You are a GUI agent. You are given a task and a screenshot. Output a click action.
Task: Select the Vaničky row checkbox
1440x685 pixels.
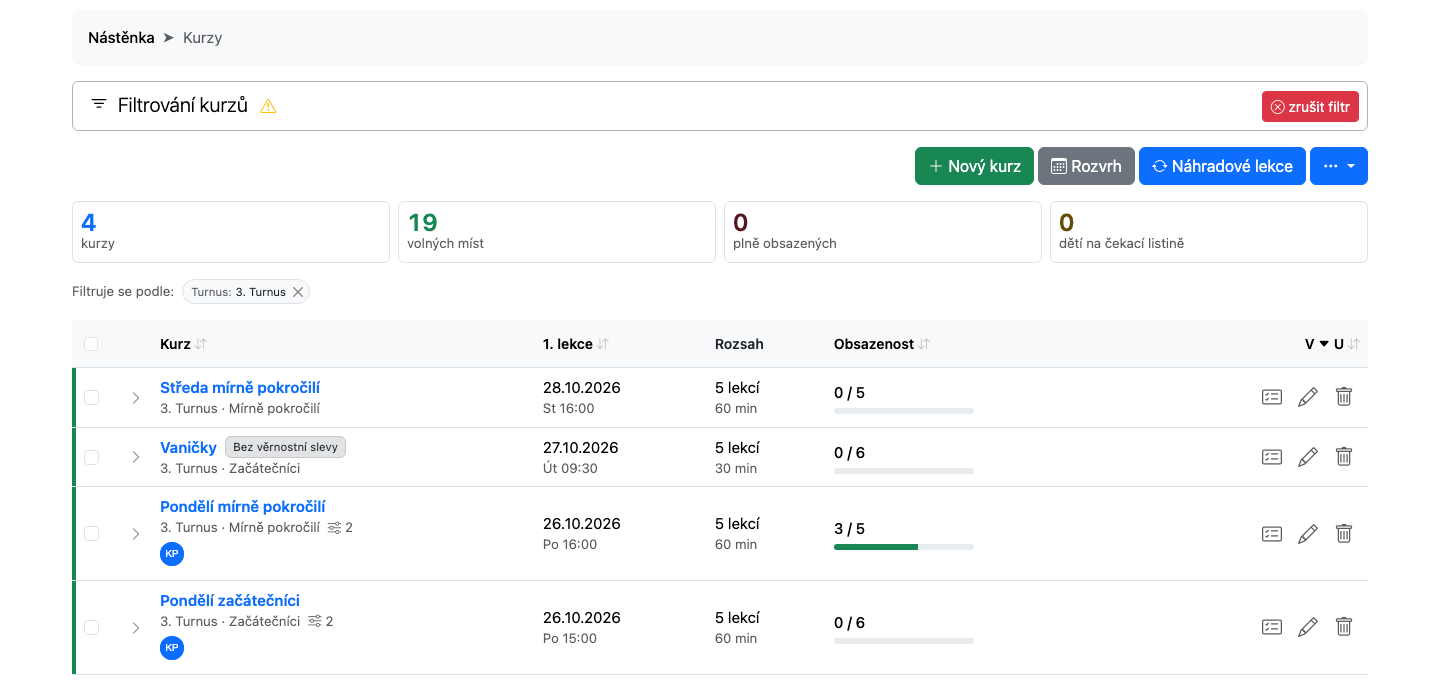[x=92, y=457]
